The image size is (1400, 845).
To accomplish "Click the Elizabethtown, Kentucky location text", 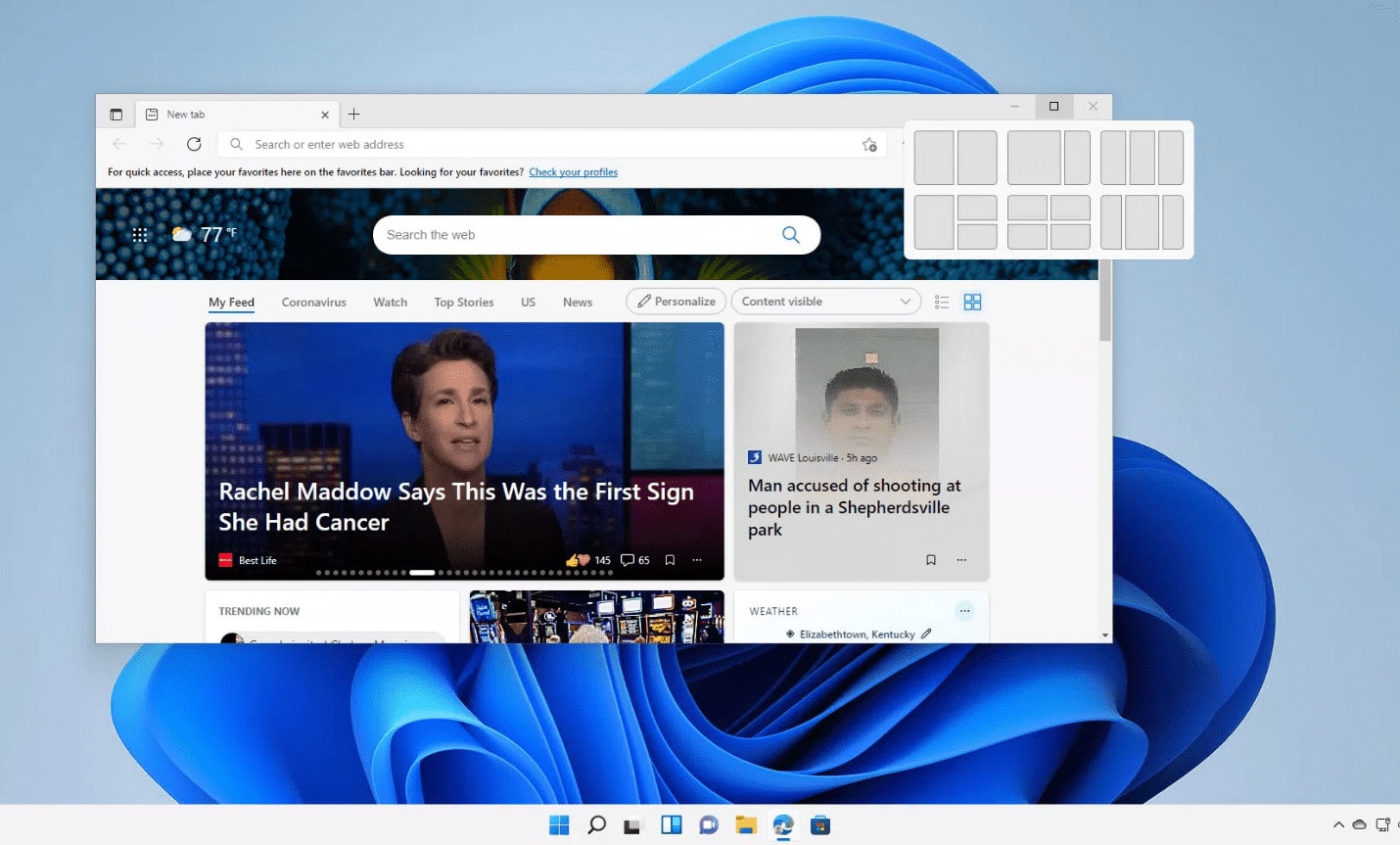I will tap(857, 634).
